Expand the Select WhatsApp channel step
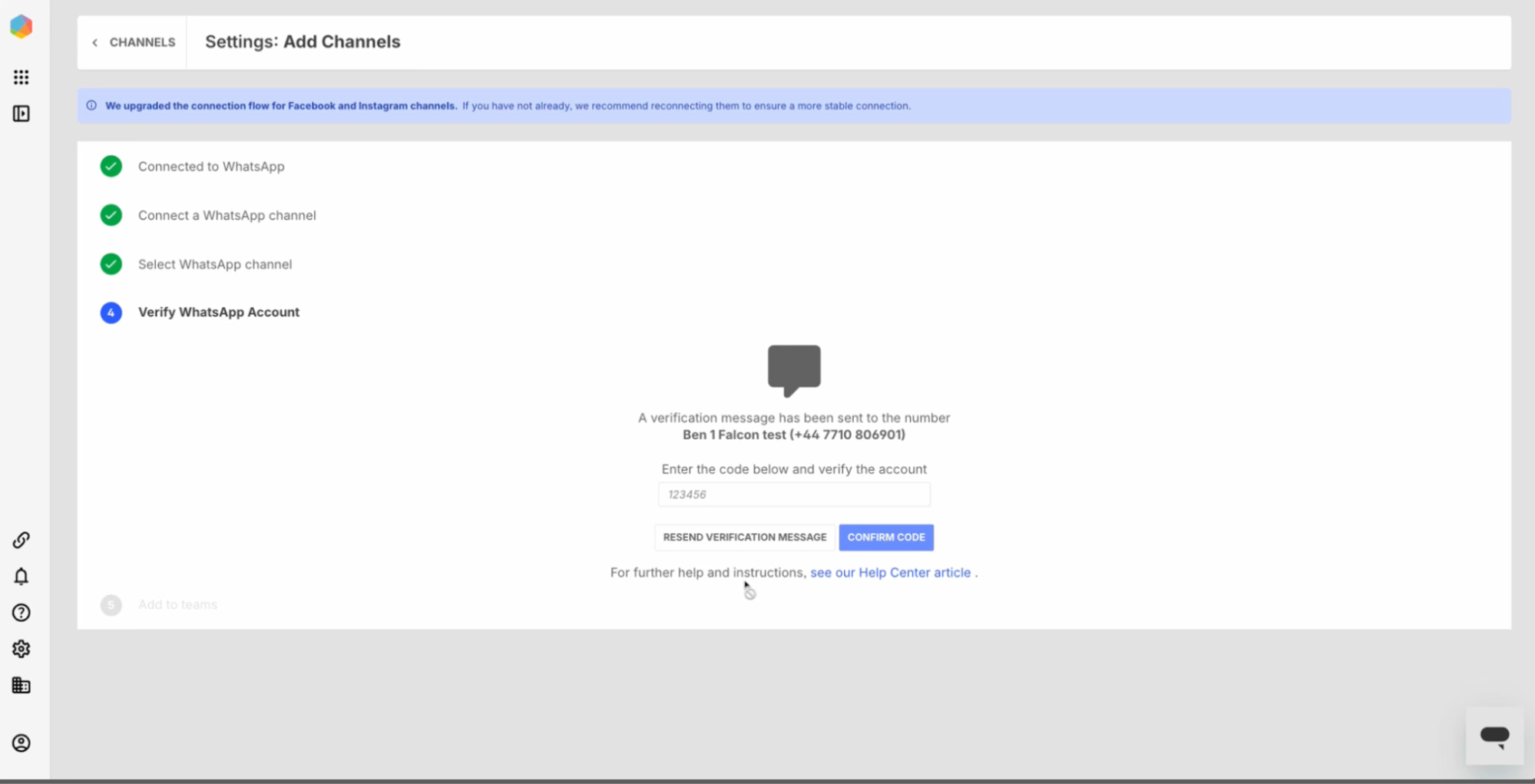This screenshot has width=1535, height=784. [215, 264]
